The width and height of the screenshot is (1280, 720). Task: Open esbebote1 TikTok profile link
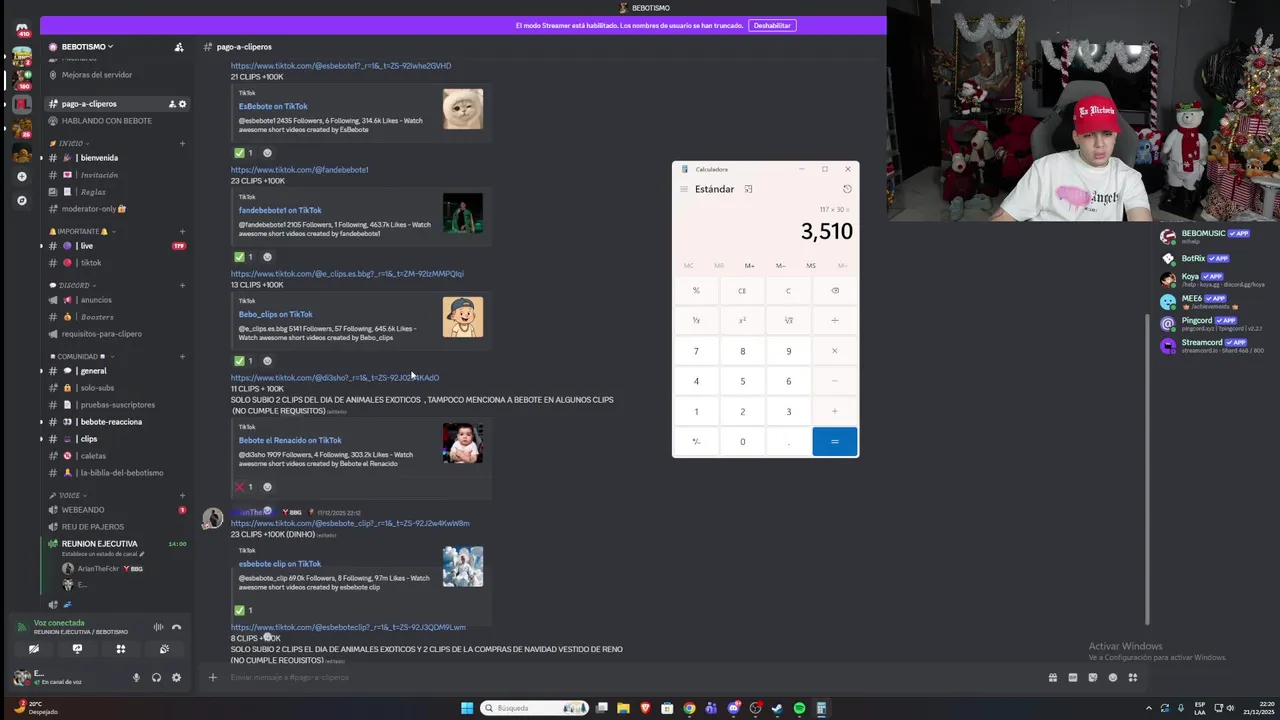point(341,66)
